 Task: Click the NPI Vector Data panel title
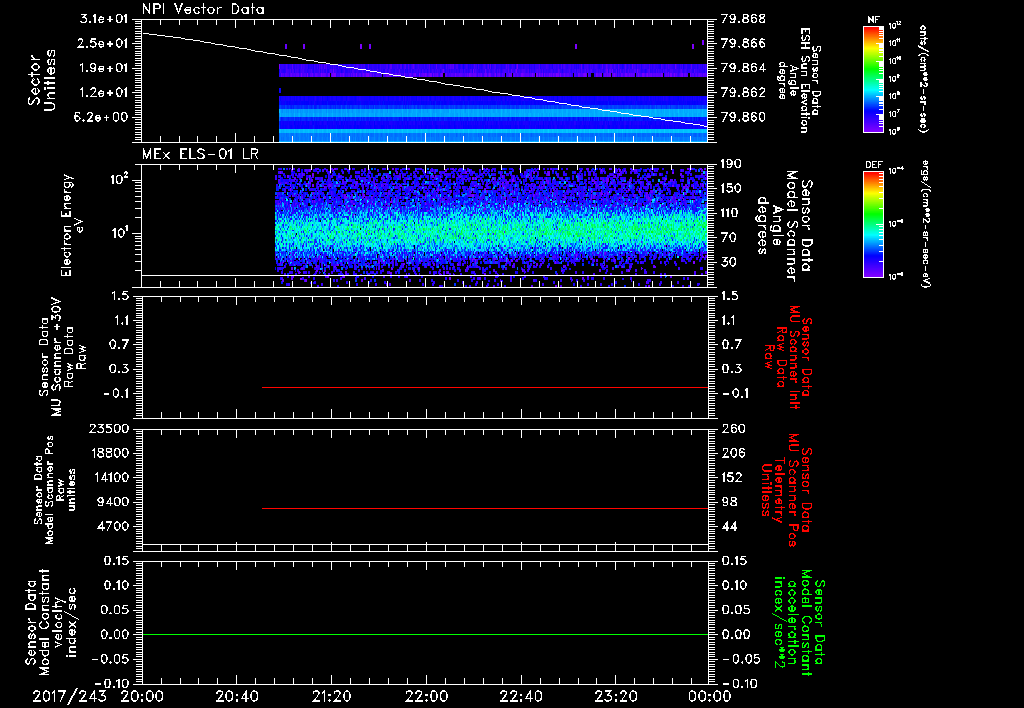click(203, 9)
